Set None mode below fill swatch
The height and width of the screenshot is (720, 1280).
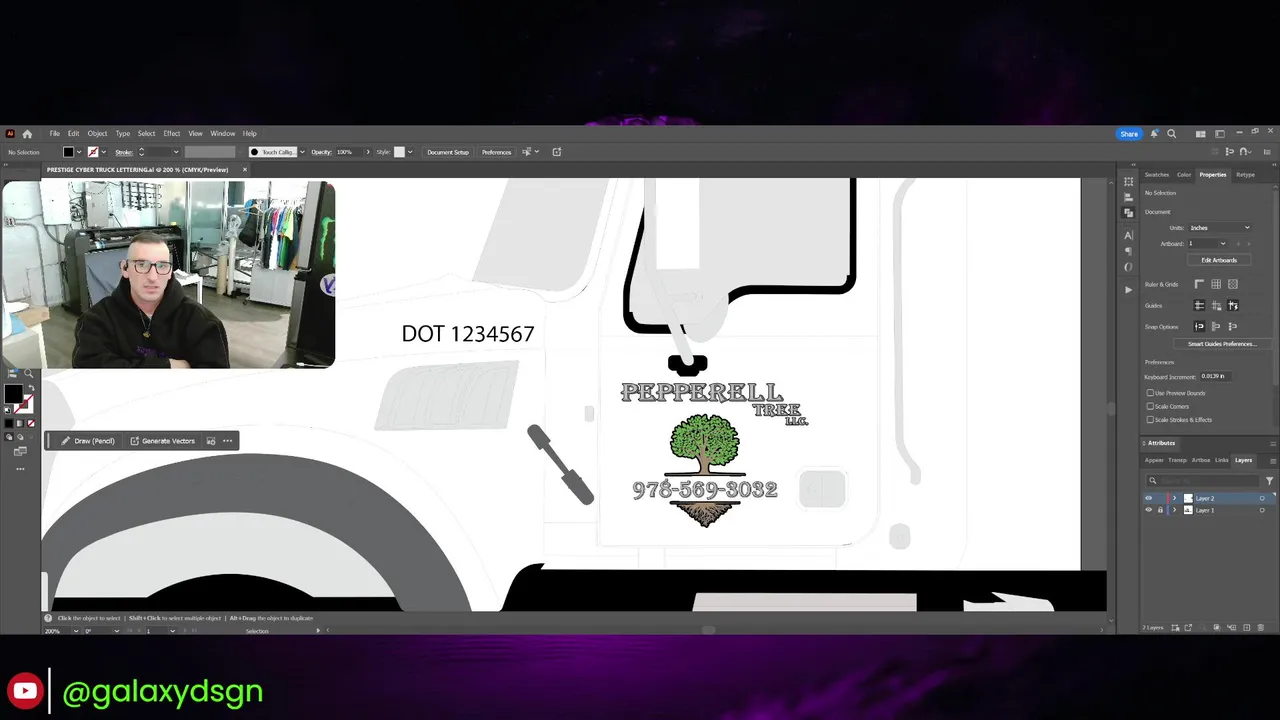click(x=31, y=423)
